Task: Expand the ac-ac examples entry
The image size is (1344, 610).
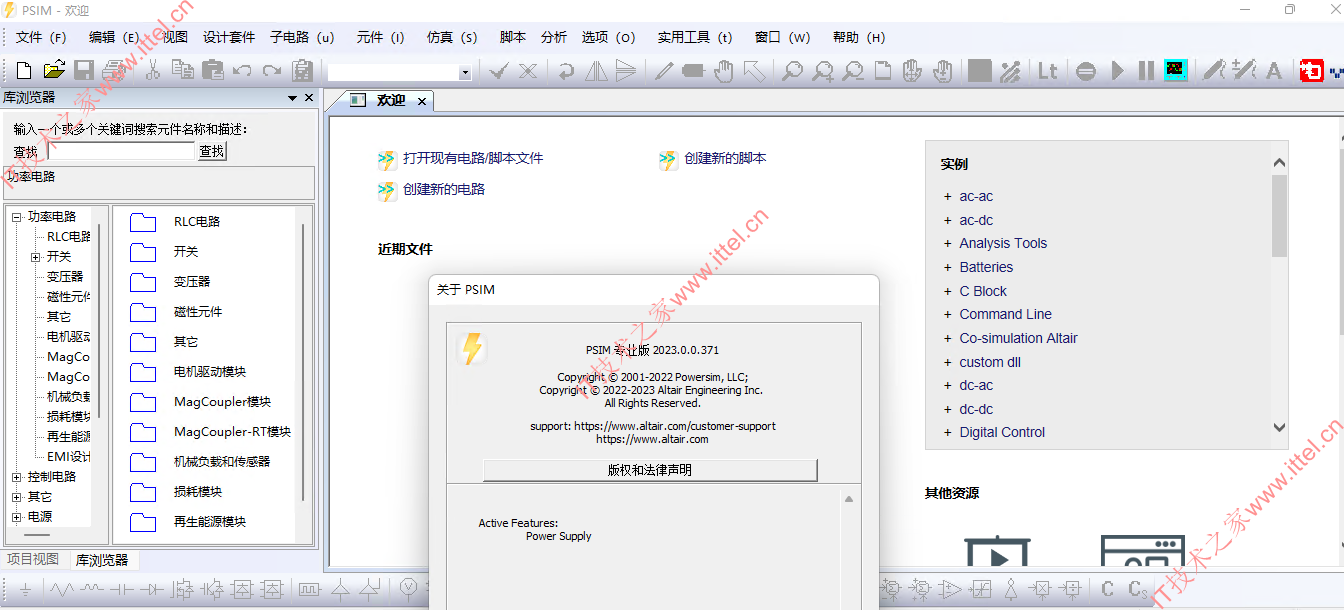Action: (947, 196)
